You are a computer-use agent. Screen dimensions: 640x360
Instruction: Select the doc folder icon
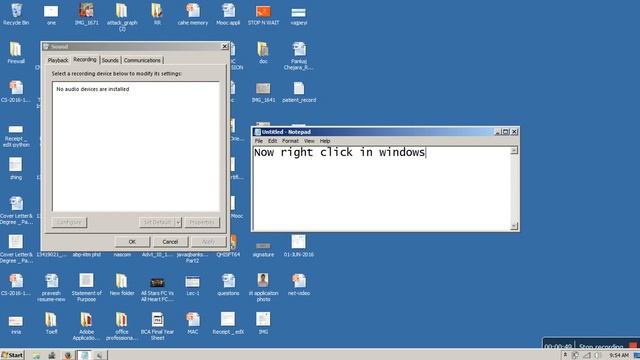(263, 52)
